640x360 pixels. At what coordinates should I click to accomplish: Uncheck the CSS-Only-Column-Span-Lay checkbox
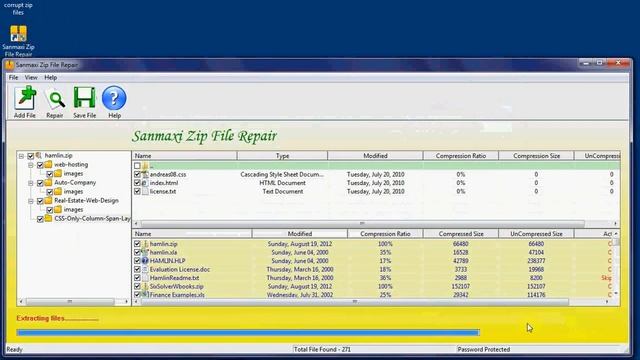pyautogui.click(x=40, y=219)
